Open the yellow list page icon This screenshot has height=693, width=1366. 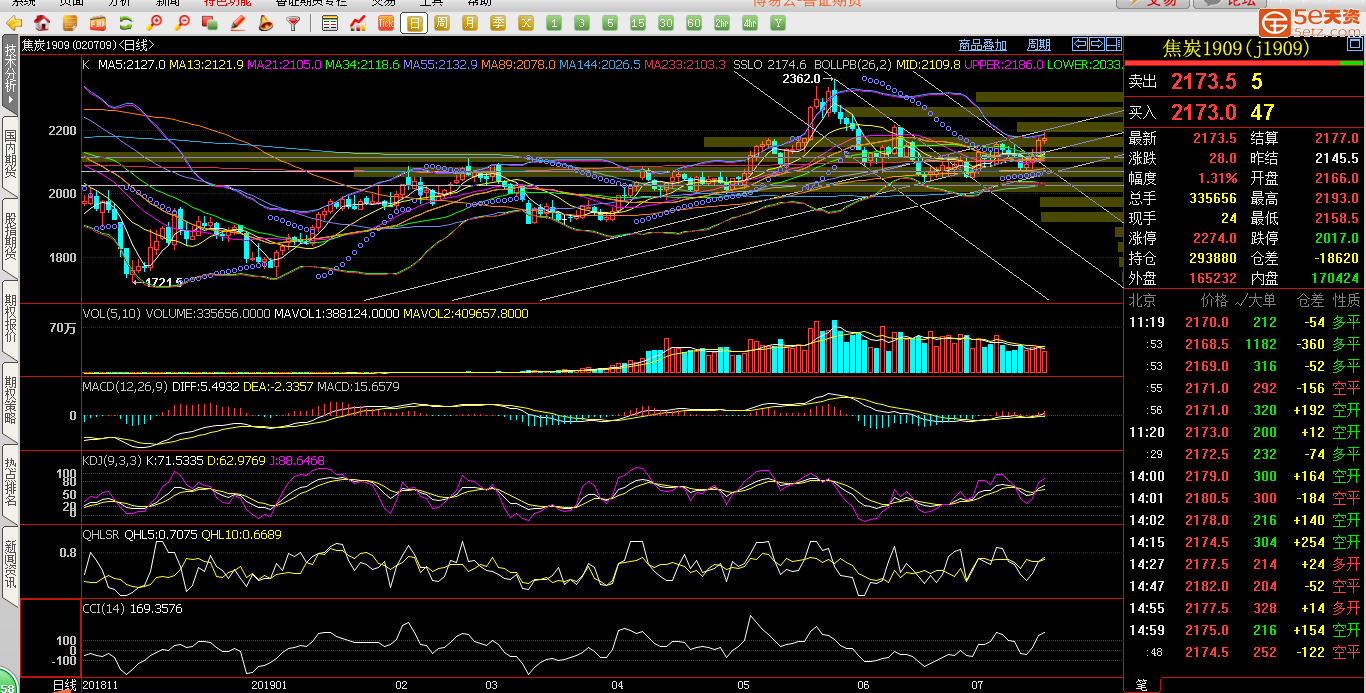(x=70, y=23)
